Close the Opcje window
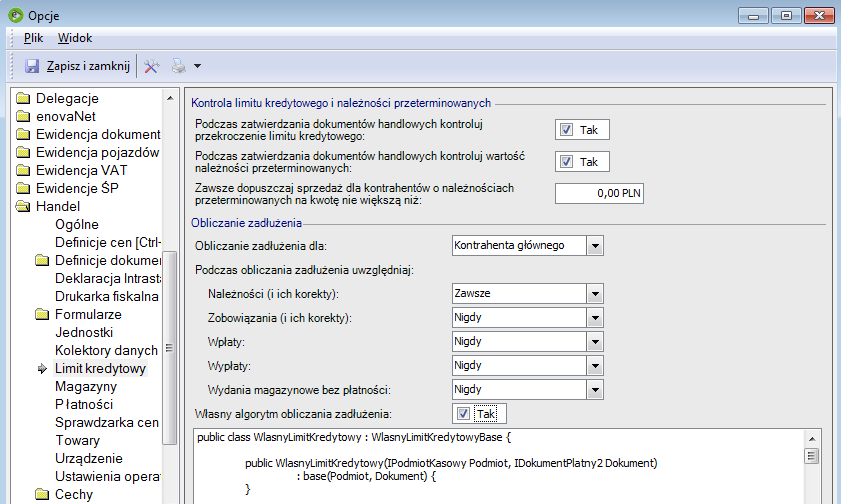The height and width of the screenshot is (504, 841). (x=819, y=16)
